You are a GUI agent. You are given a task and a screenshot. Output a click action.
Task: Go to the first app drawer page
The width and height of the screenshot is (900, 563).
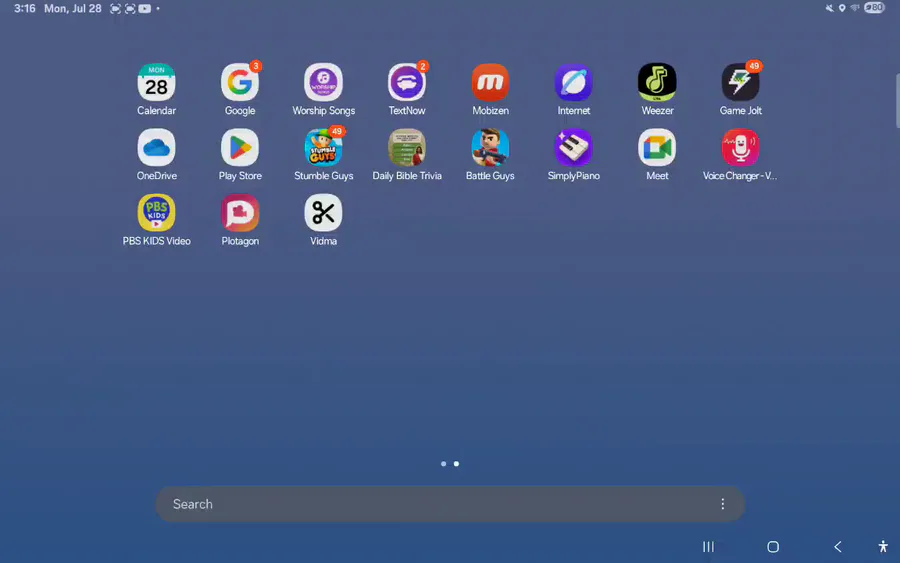[x=443, y=464]
